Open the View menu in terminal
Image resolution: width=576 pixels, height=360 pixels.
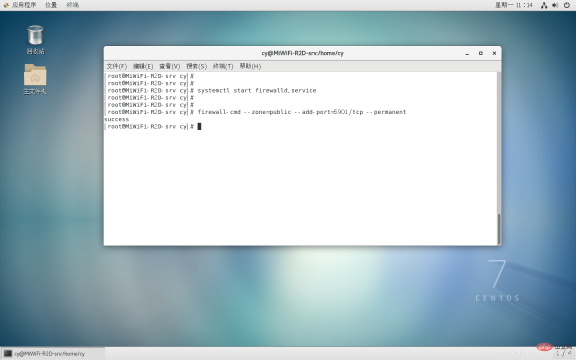[x=169, y=66]
